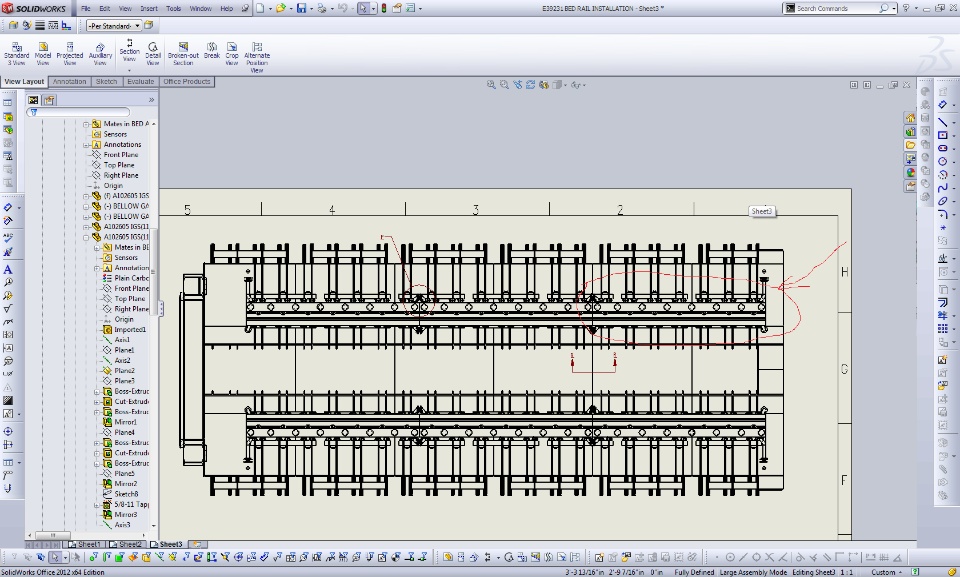Click the Standard 3 View tool

pos(16,52)
